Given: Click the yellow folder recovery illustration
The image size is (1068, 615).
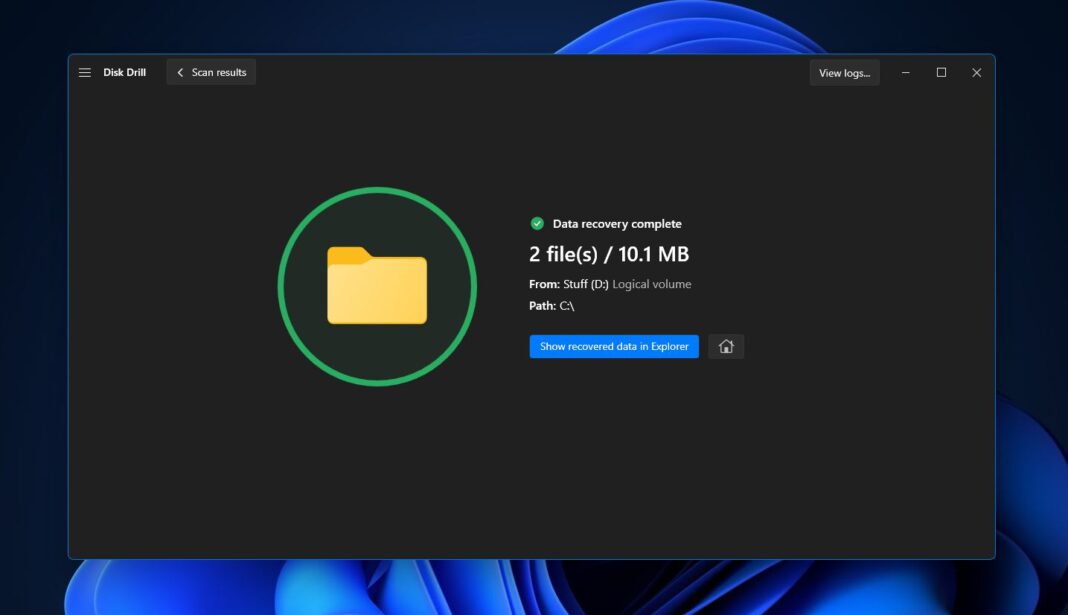Looking at the screenshot, I should click(x=378, y=286).
